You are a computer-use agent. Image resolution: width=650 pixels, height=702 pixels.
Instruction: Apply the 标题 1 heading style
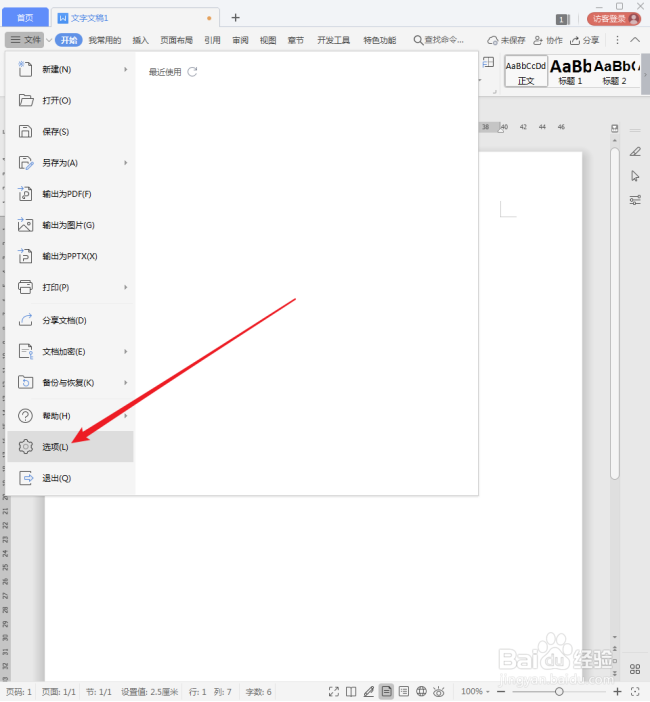(570, 71)
